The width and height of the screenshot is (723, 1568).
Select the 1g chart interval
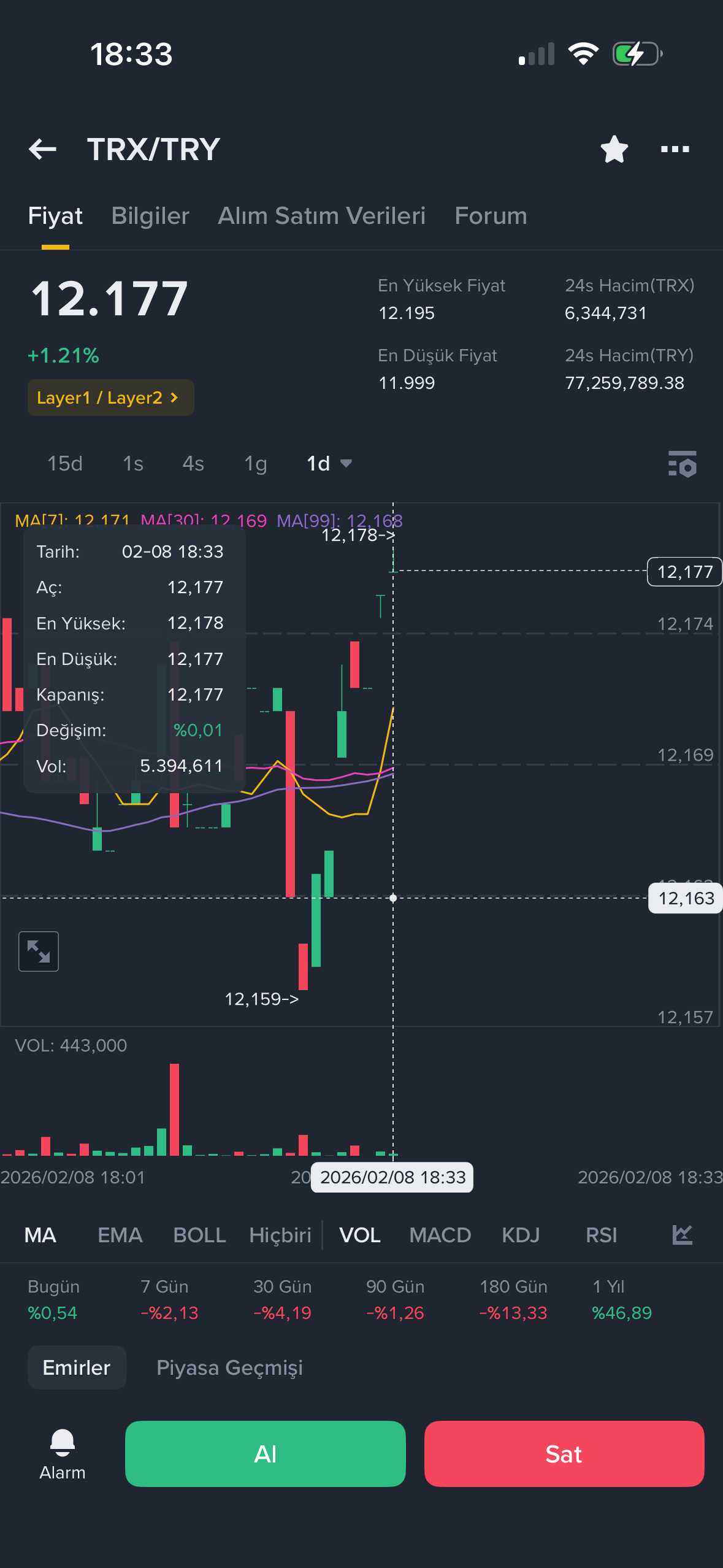point(256,464)
